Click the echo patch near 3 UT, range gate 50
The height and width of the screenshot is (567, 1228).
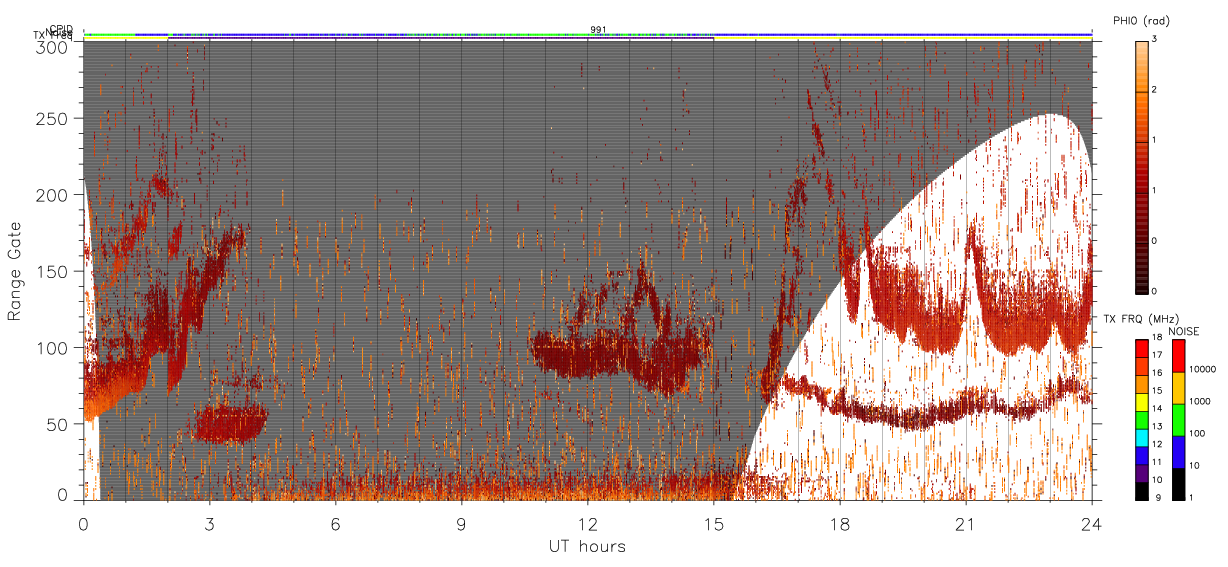coord(231,423)
